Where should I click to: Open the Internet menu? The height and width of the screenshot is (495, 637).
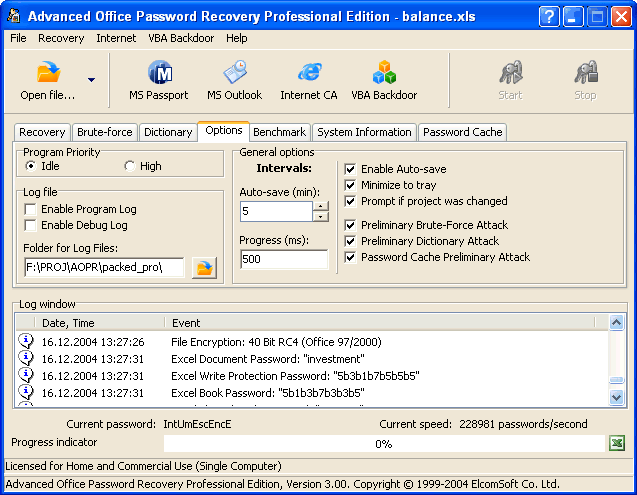(x=116, y=38)
